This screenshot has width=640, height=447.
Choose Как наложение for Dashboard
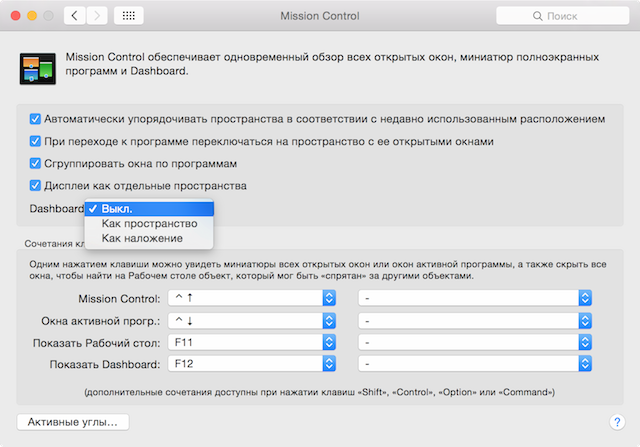149,238
